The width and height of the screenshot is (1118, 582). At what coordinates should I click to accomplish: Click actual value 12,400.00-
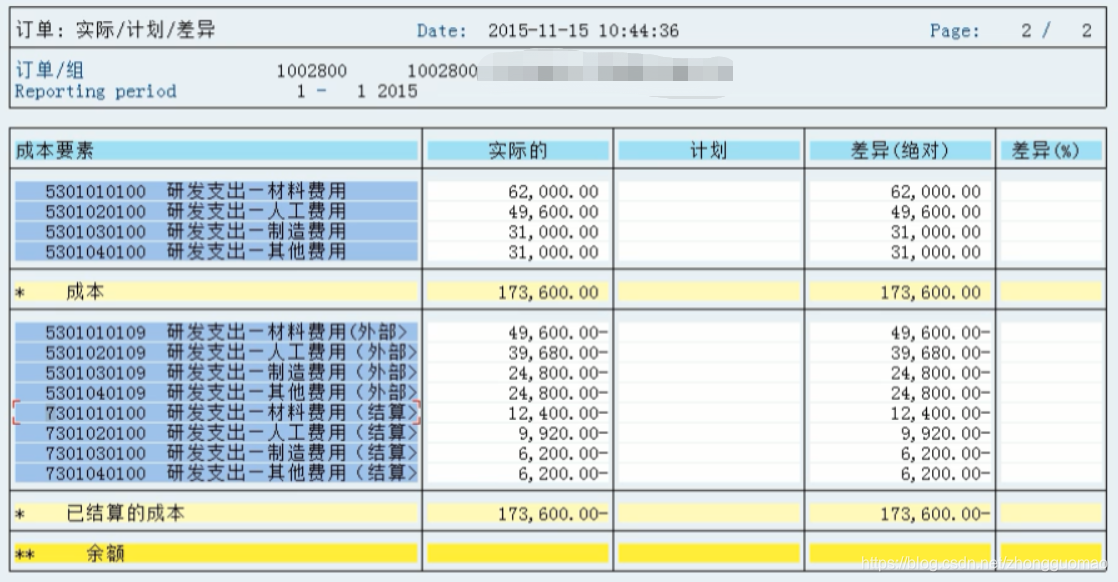click(x=558, y=412)
